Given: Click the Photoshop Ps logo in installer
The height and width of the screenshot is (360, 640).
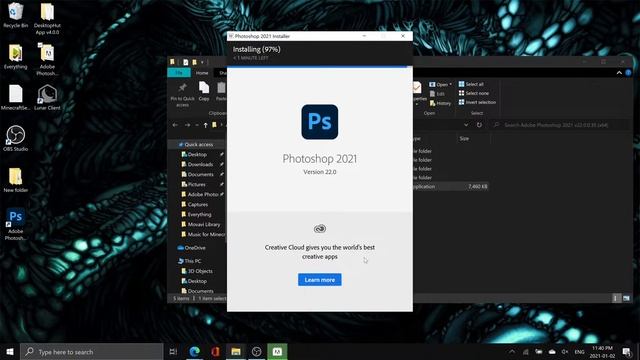Looking at the screenshot, I should (320, 122).
